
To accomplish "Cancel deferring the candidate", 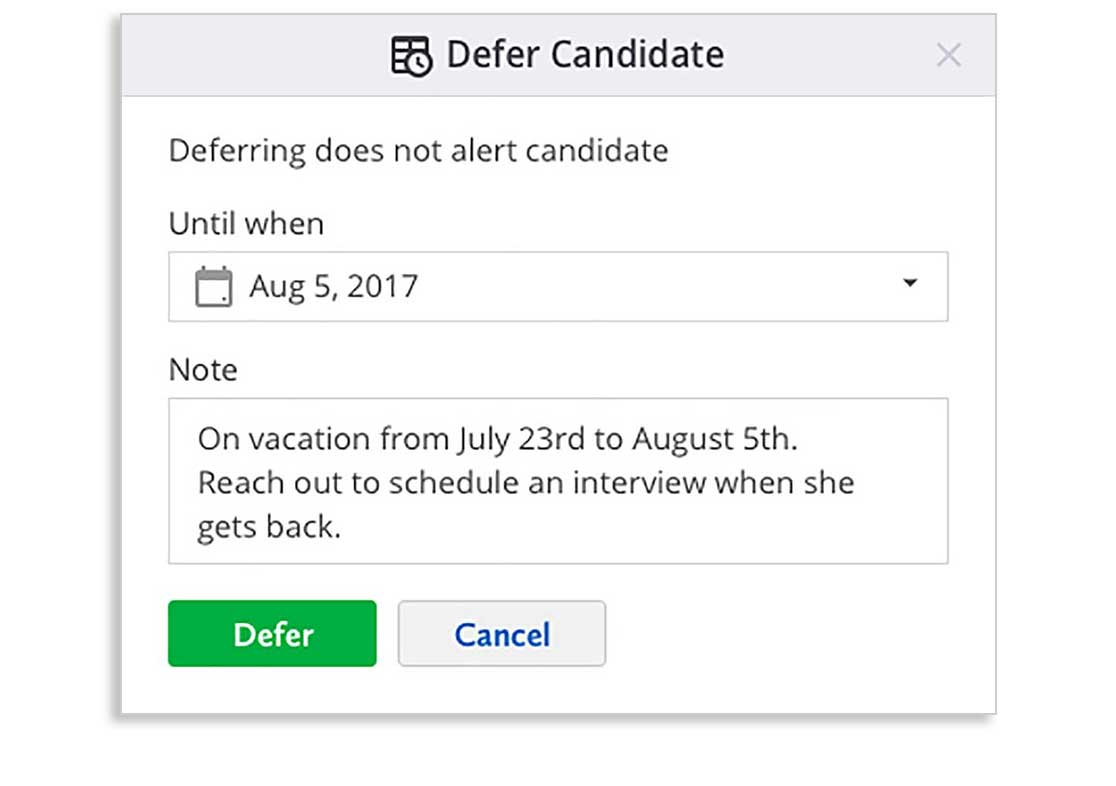I will click(502, 634).
